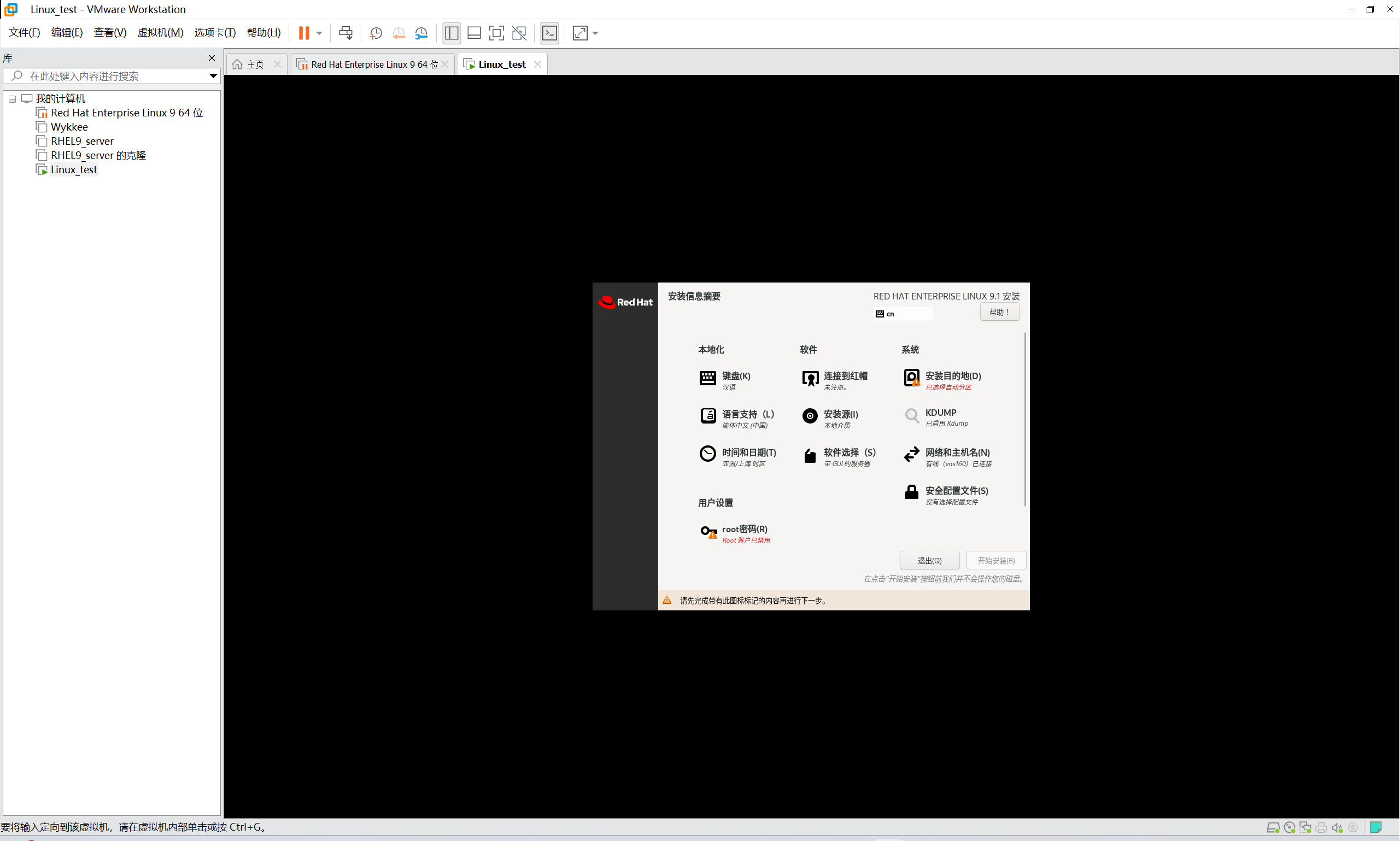Expand the stretch guest dropdown arrow
The width and height of the screenshot is (1400, 841).
tap(596, 33)
